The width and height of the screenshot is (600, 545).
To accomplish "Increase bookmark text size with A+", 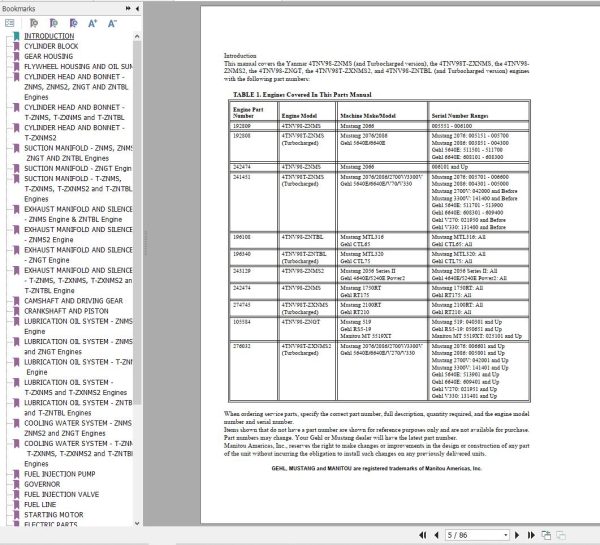I will (x=93, y=23).
